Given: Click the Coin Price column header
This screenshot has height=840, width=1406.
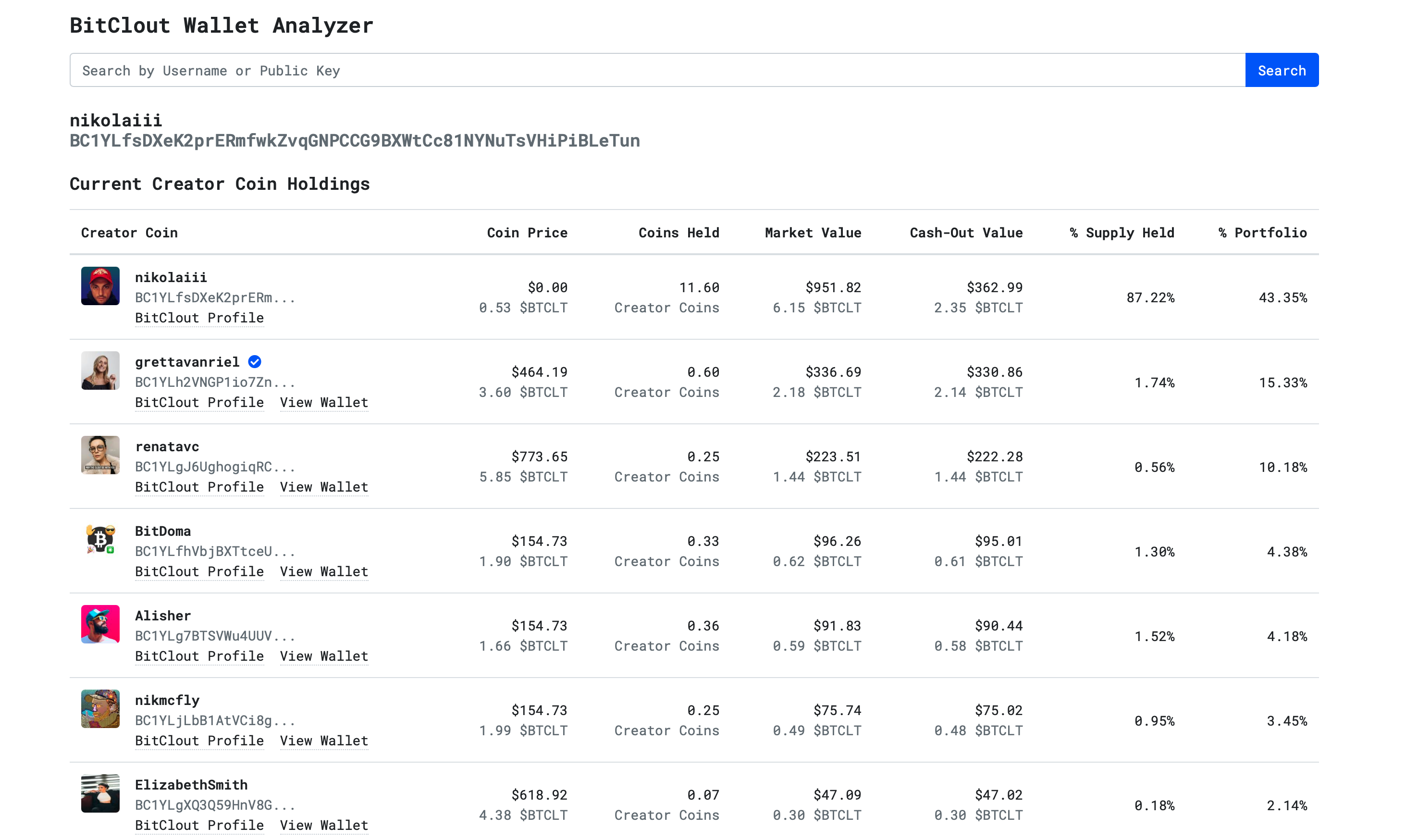Looking at the screenshot, I should pyautogui.click(x=526, y=233).
